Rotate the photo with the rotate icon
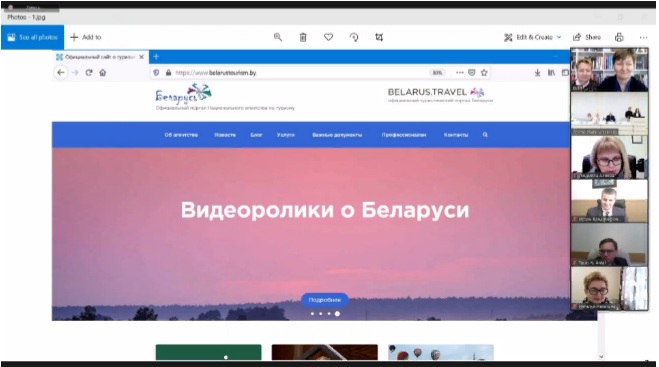 354,37
